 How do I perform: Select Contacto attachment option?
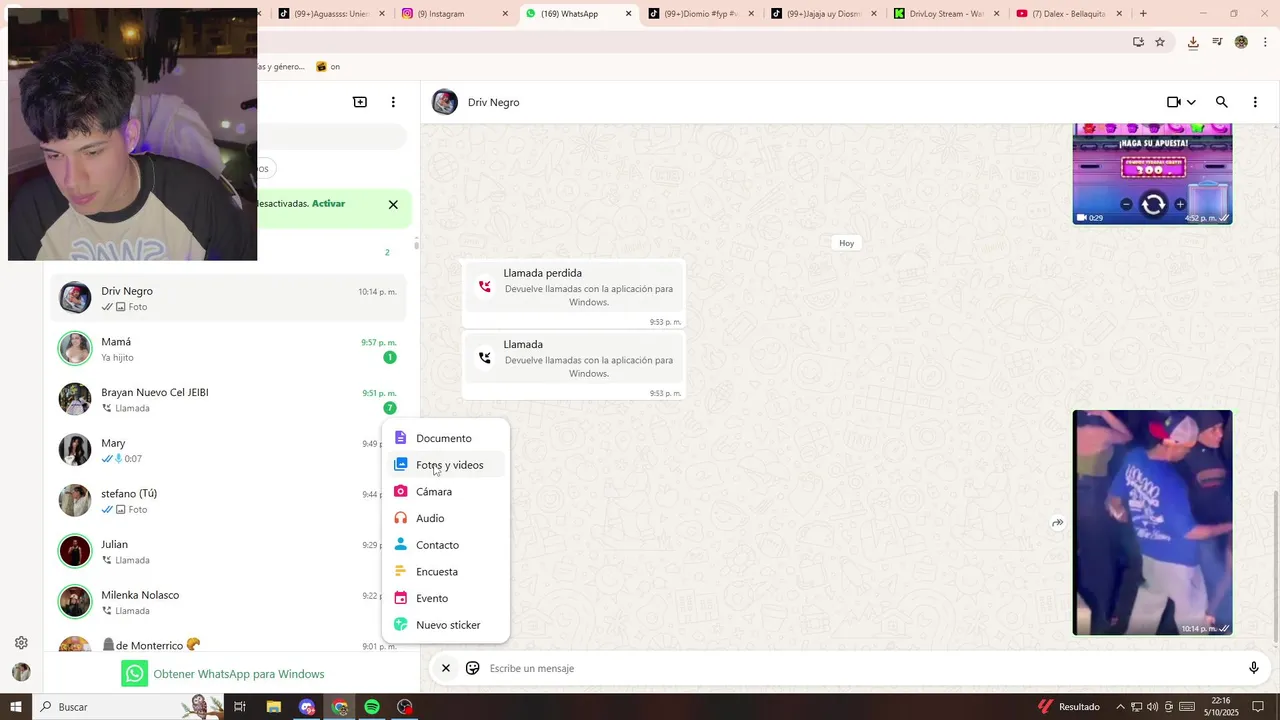click(446, 545)
